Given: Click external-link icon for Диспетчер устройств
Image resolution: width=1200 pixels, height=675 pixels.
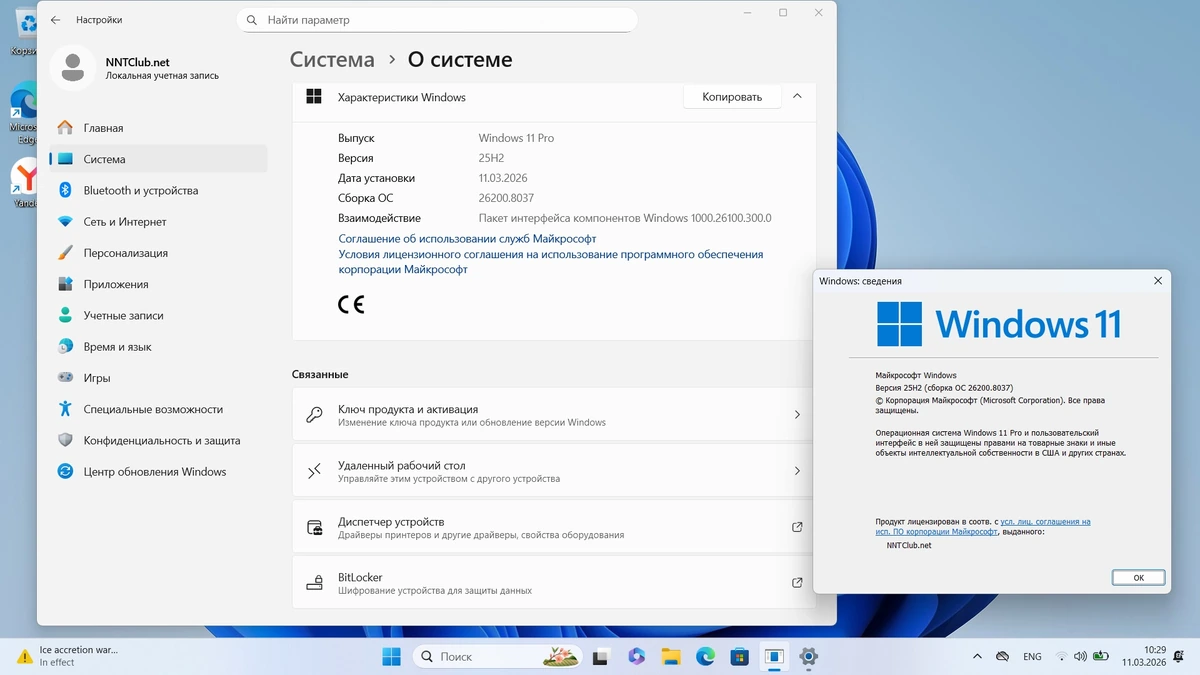Looking at the screenshot, I should tap(797, 527).
